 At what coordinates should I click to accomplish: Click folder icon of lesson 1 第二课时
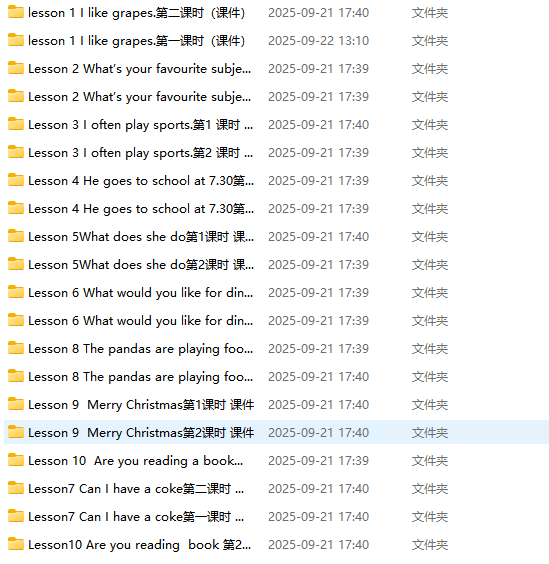point(16,12)
